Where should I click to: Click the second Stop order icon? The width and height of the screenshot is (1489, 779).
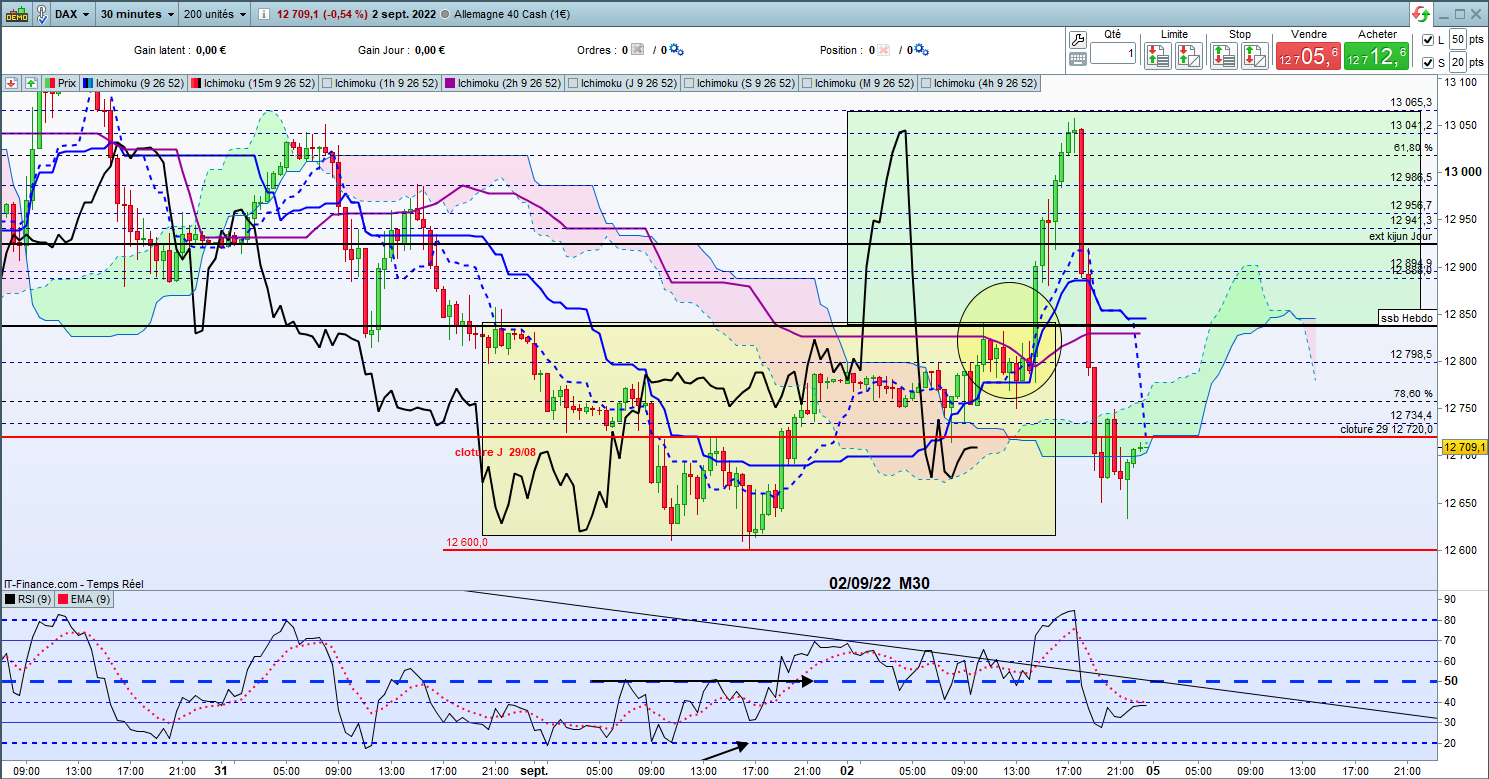pyautogui.click(x=1255, y=56)
